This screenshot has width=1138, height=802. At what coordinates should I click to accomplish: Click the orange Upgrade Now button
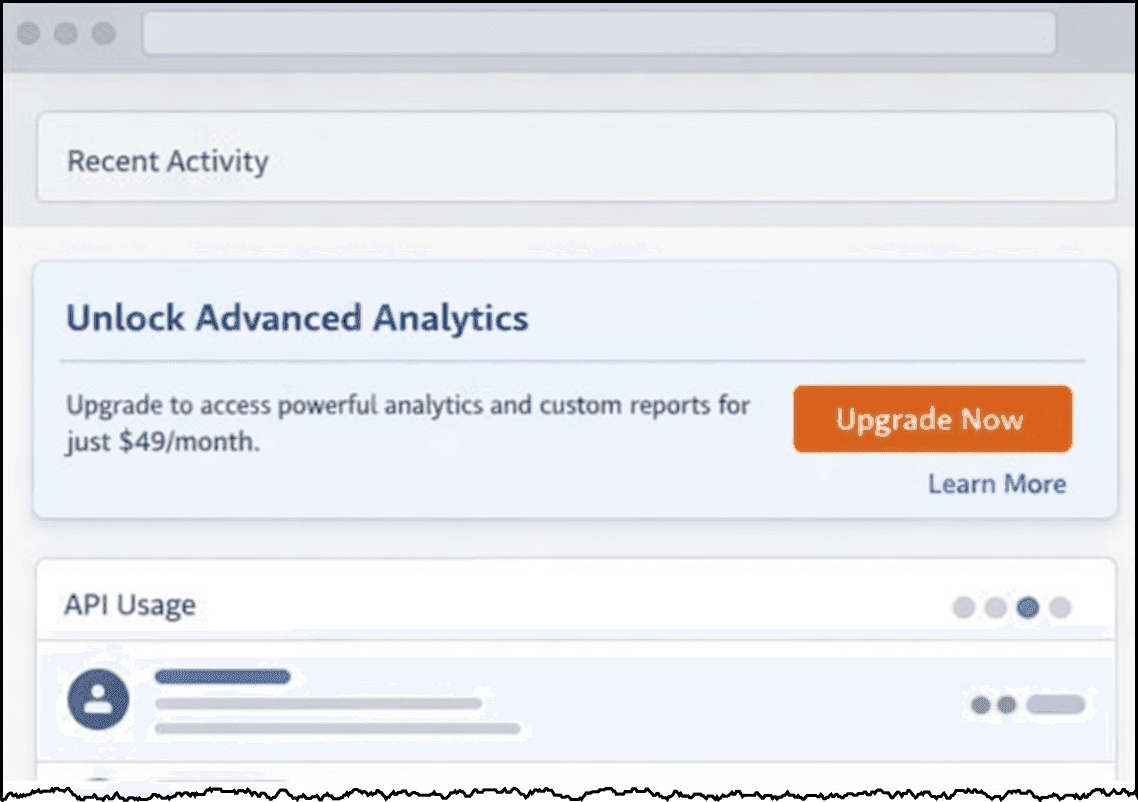932,419
